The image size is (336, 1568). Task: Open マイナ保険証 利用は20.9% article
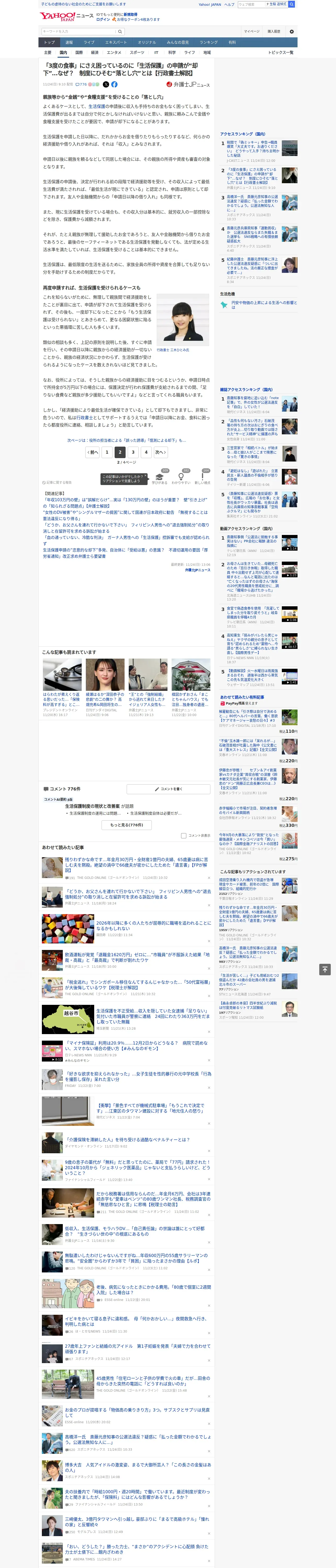pos(137,1046)
